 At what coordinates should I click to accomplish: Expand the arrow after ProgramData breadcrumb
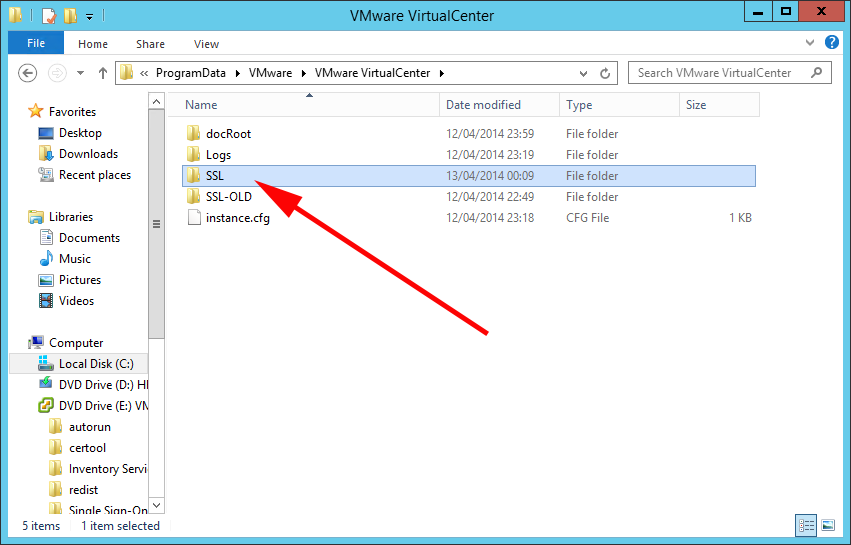pyautogui.click(x=238, y=73)
